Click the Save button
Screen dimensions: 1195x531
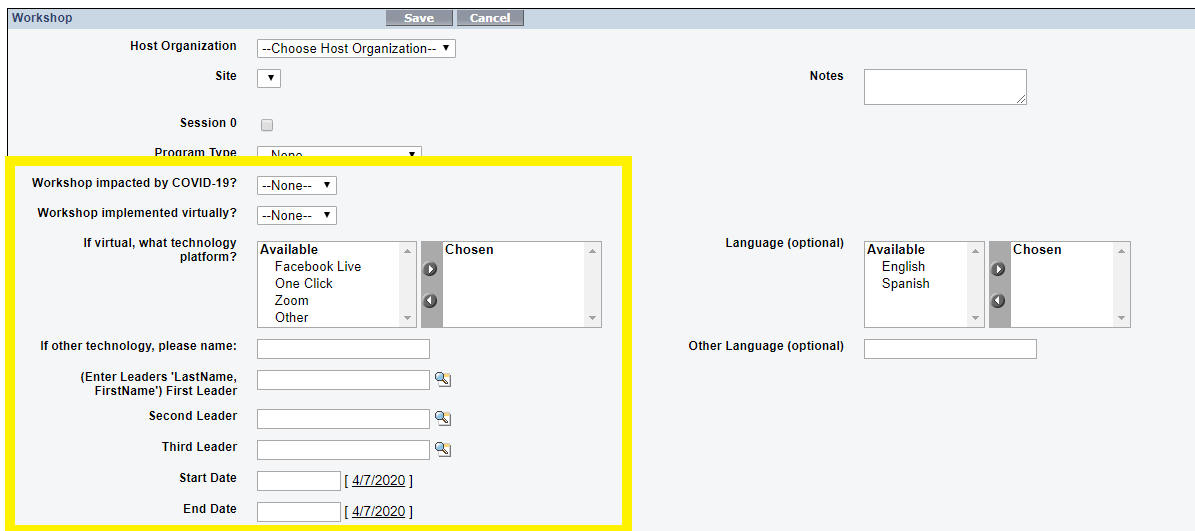419,18
